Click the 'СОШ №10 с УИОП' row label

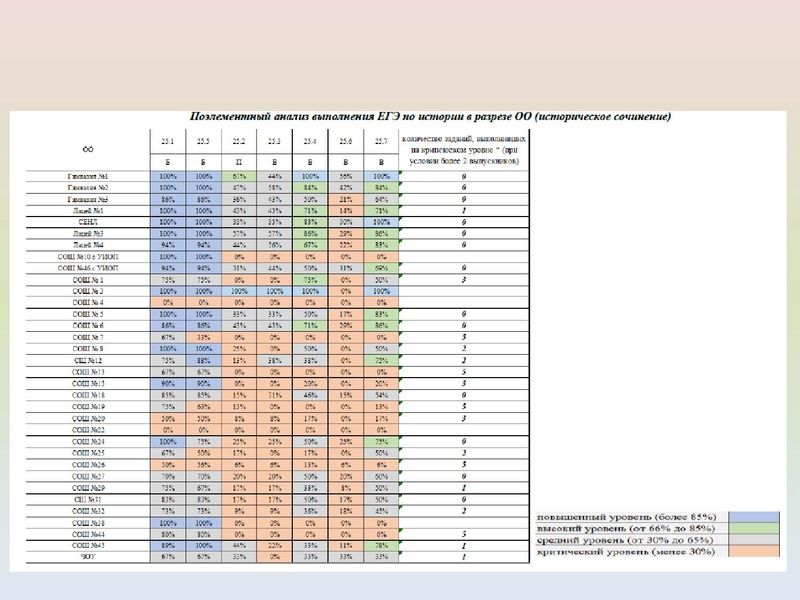coord(82,256)
